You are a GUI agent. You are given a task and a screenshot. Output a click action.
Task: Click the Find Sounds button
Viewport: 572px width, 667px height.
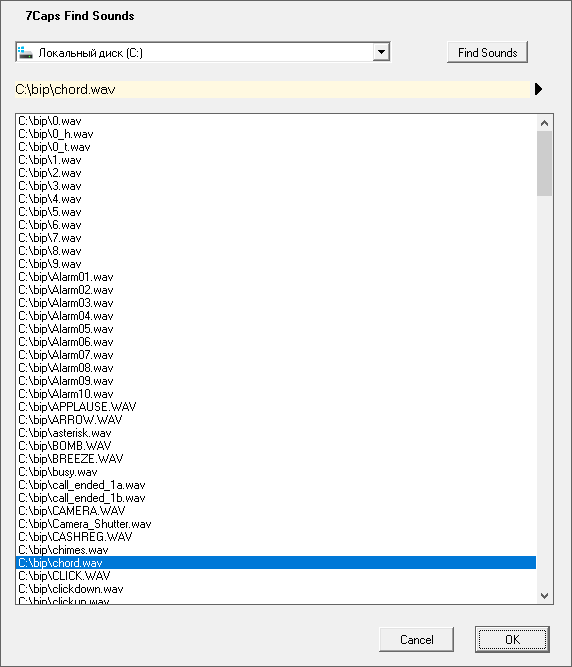pyautogui.click(x=487, y=52)
